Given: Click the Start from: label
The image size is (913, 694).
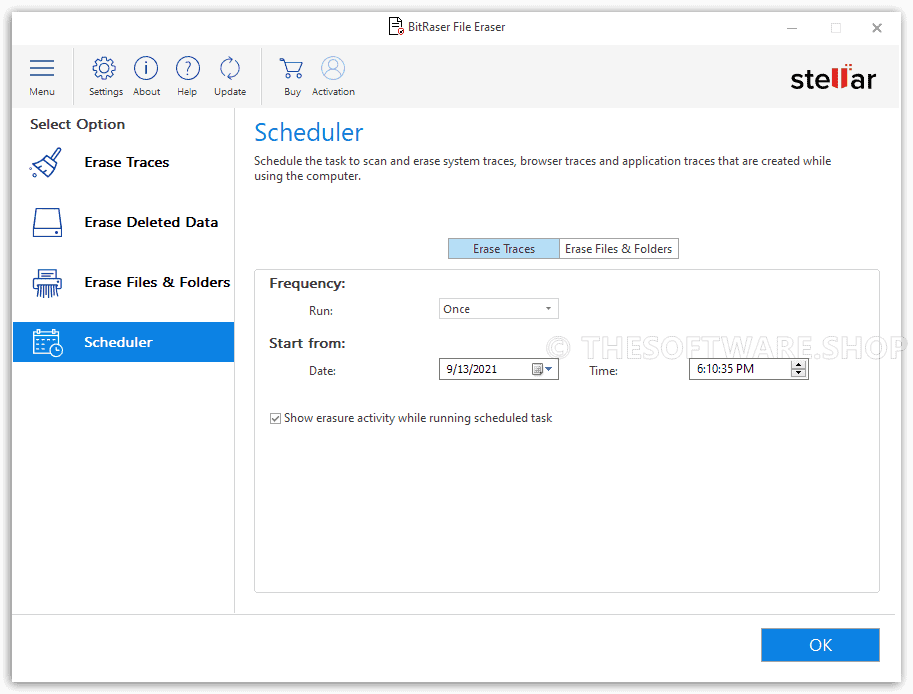Looking at the screenshot, I should (x=307, y=344).
